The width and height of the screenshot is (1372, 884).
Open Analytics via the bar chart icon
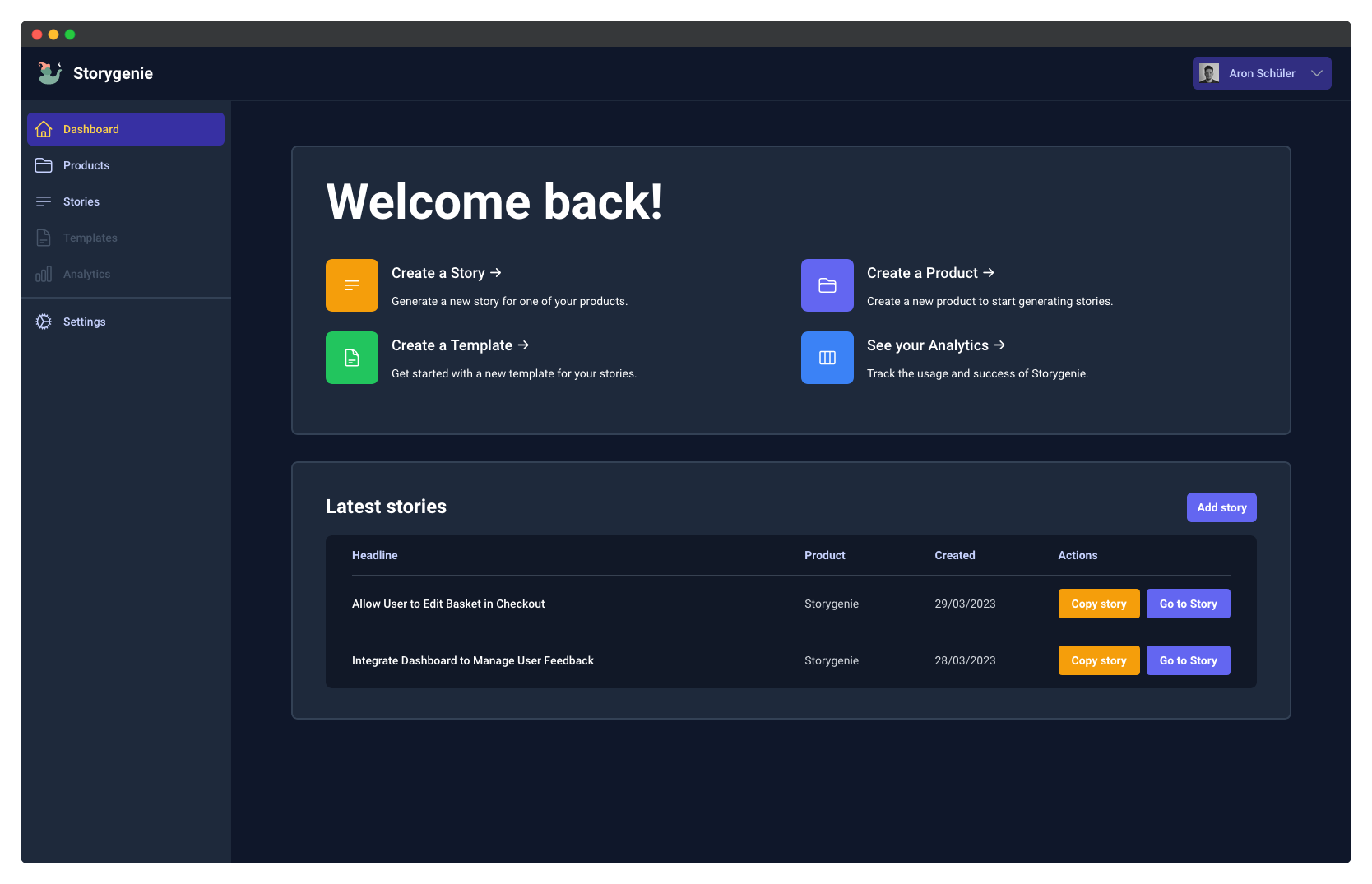44,274
